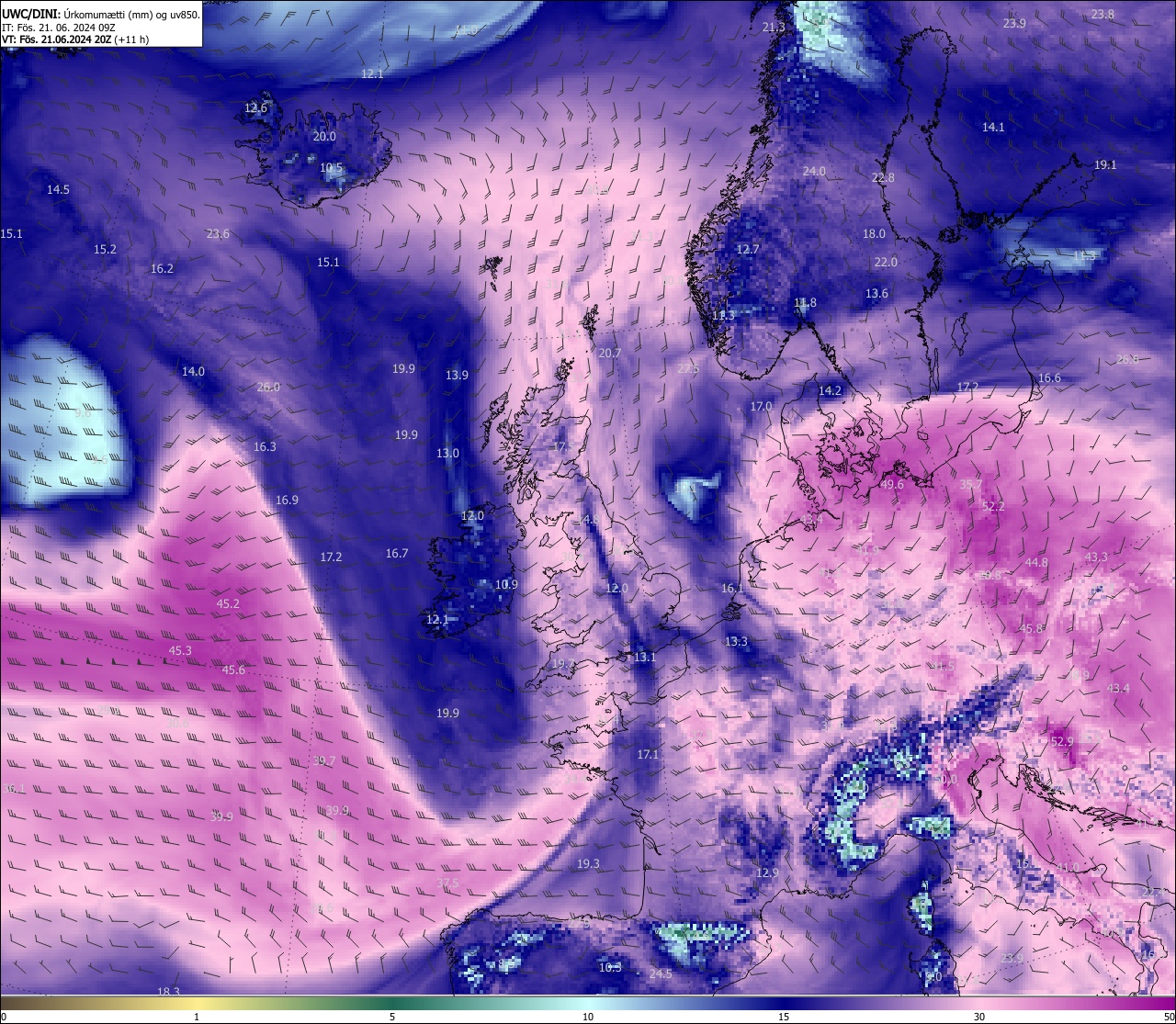Click the 43.3 value label
Image resolution: width=1176 pixels, height=1024 pixels.
(x=1096, y=557)
